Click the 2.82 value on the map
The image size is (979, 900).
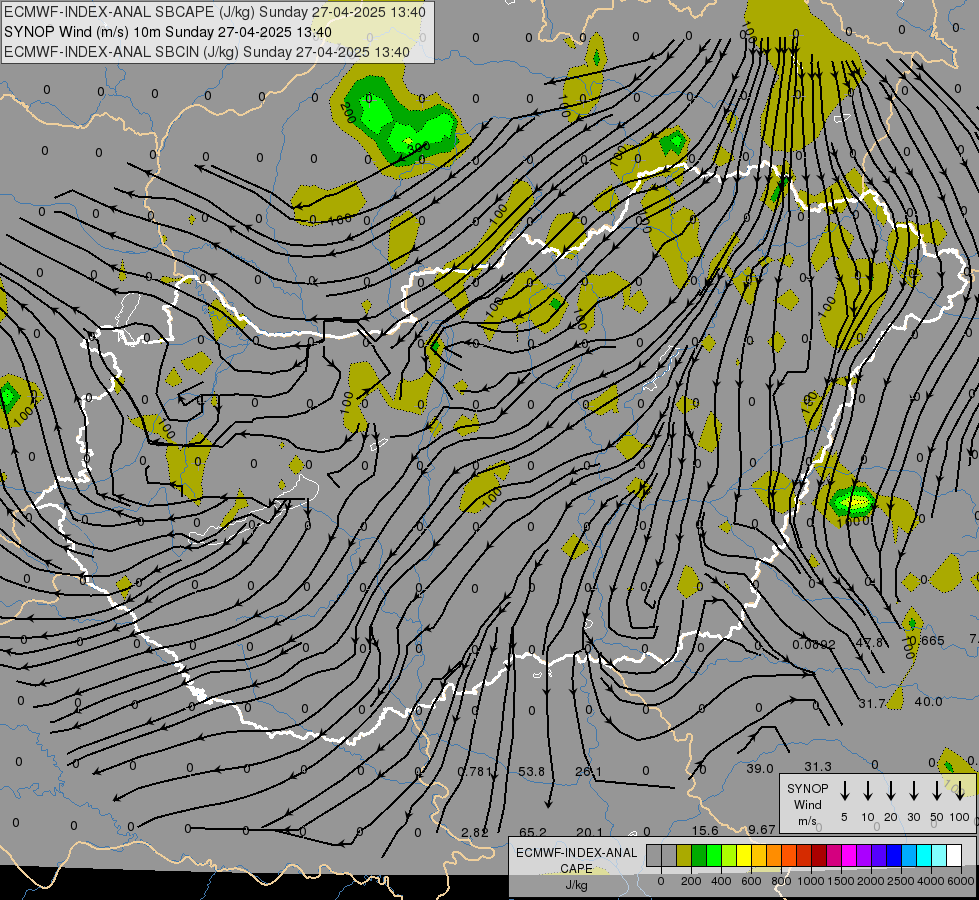click(475, 832)
